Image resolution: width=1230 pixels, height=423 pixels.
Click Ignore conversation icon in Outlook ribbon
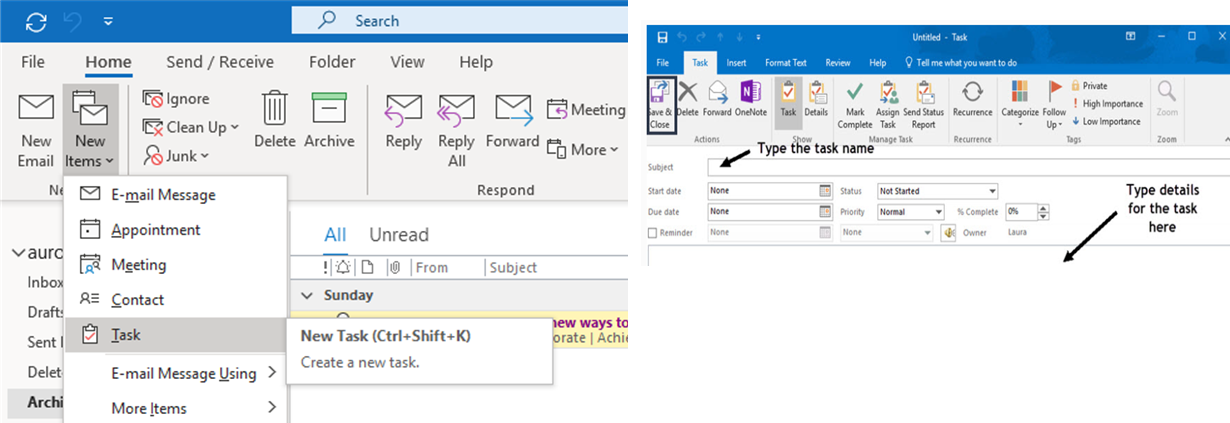click(x=153, y=99)
